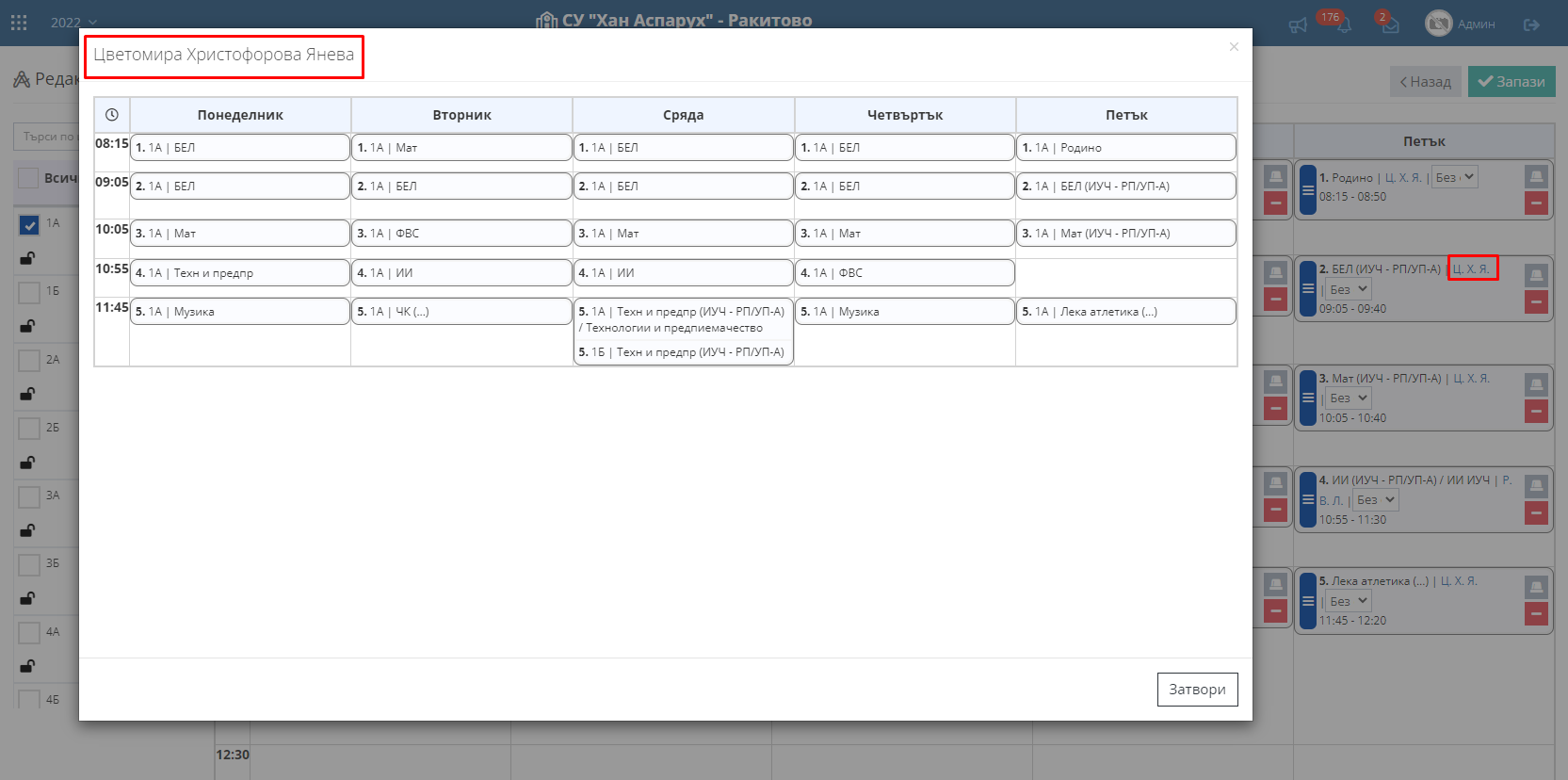Click the open lock icon under class 2А
The height and width of the screenshot is (780, 1568).
[28, 394]
